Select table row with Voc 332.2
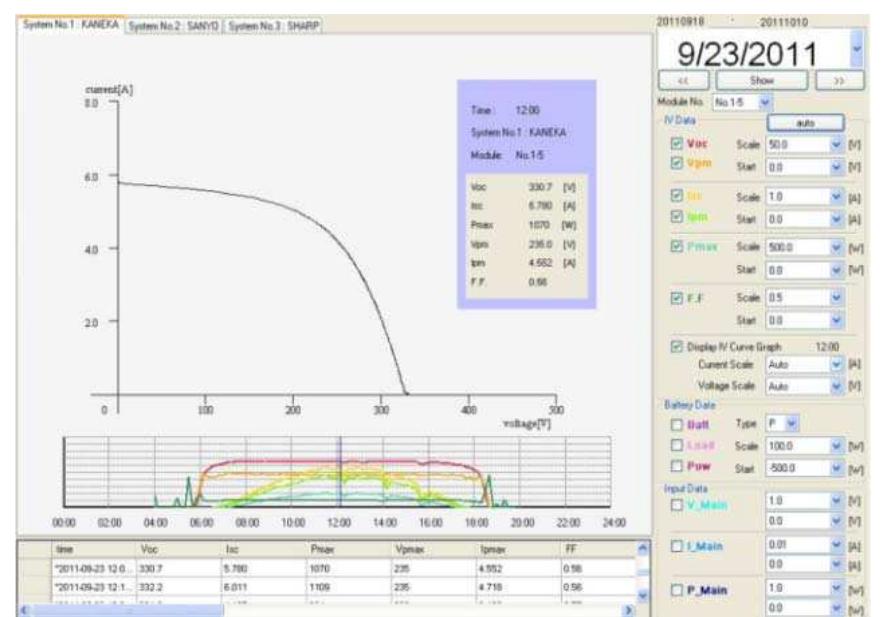Viewport: 888px width, 617px height. pyautogui.click(x=327, y=587)
